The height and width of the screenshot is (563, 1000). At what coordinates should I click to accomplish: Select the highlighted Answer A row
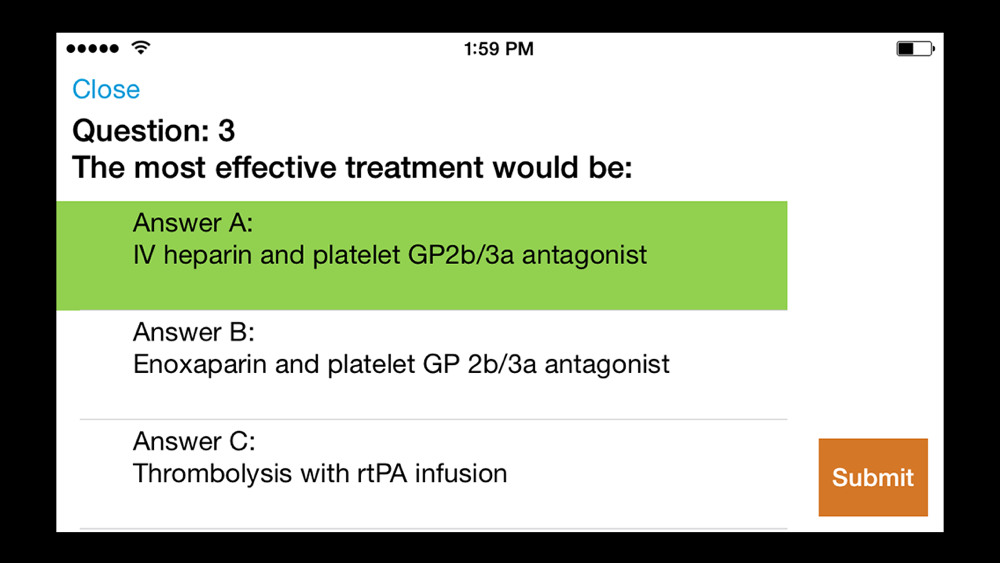(421, 255)
